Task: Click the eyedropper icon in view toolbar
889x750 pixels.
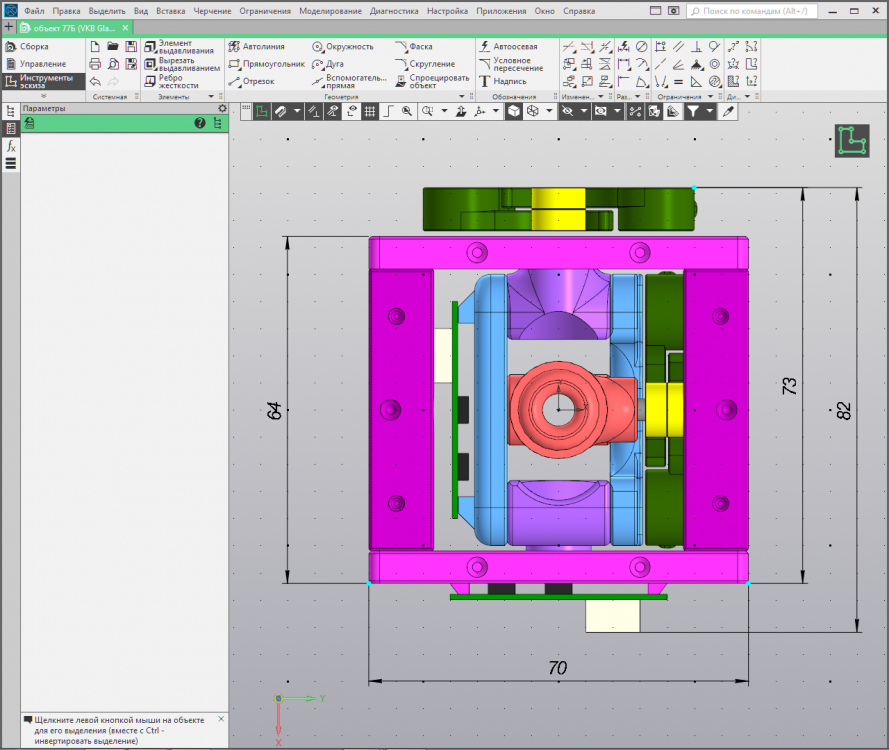Action: 729,112
